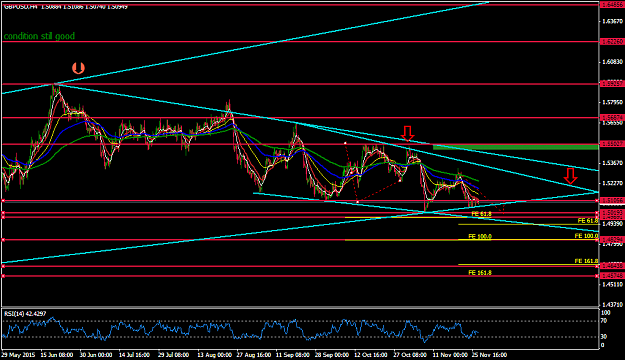This screenshot has height=360, width=625.
Task: Click the right-edge 'FE 161.8' Fibonacci label
Action: click(586, 261)
